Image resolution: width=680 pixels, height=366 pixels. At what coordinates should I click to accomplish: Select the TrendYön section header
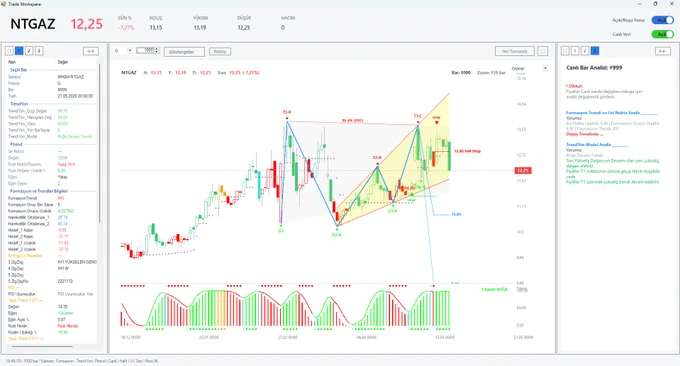click(x=19, y=104)
